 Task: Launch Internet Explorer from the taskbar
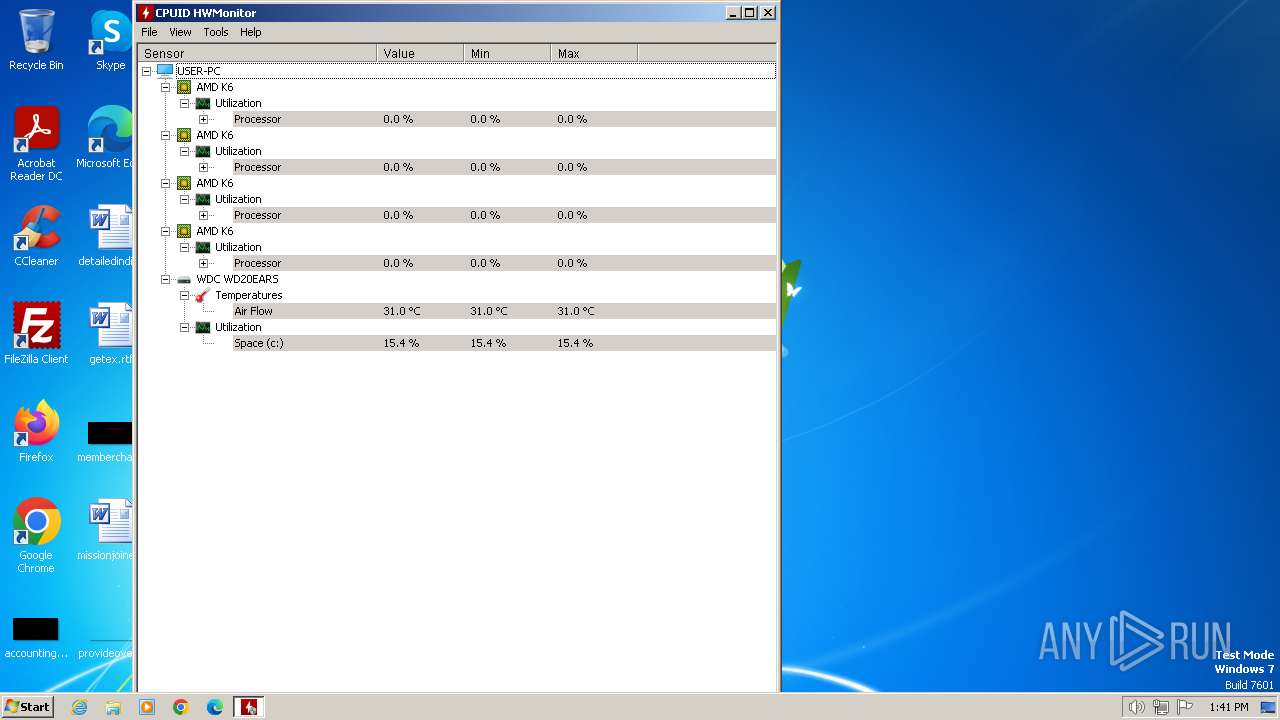[x=79, y=707]
